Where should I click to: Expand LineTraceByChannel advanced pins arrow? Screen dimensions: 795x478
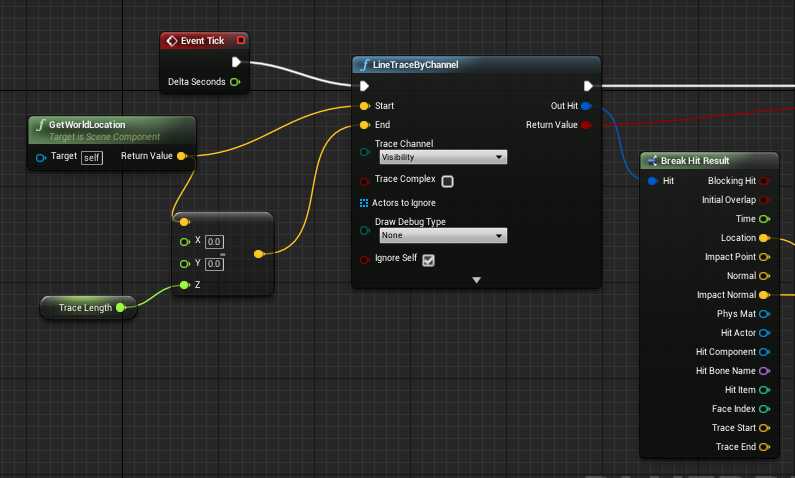476,280
